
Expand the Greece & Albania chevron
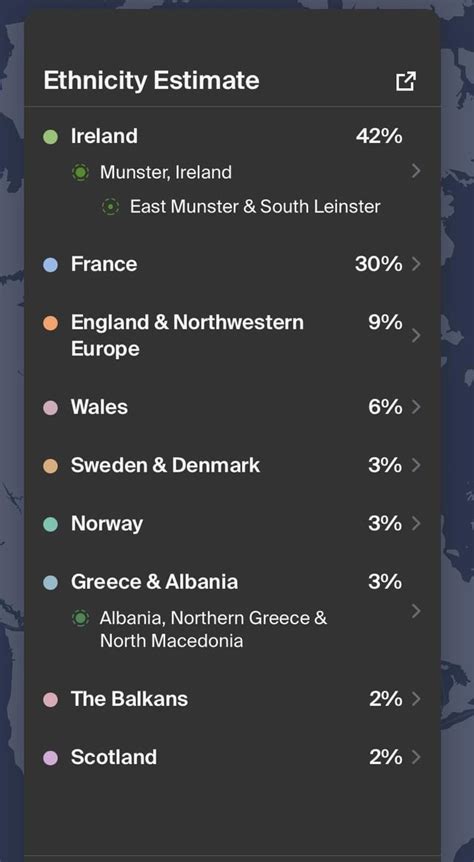(416, 611)
